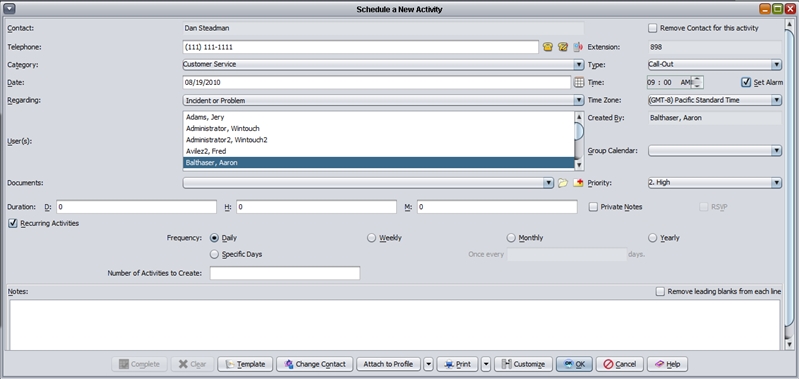Click the green maximize window button
This screenshot has width=799, height=379.
[x=777, y=9]
